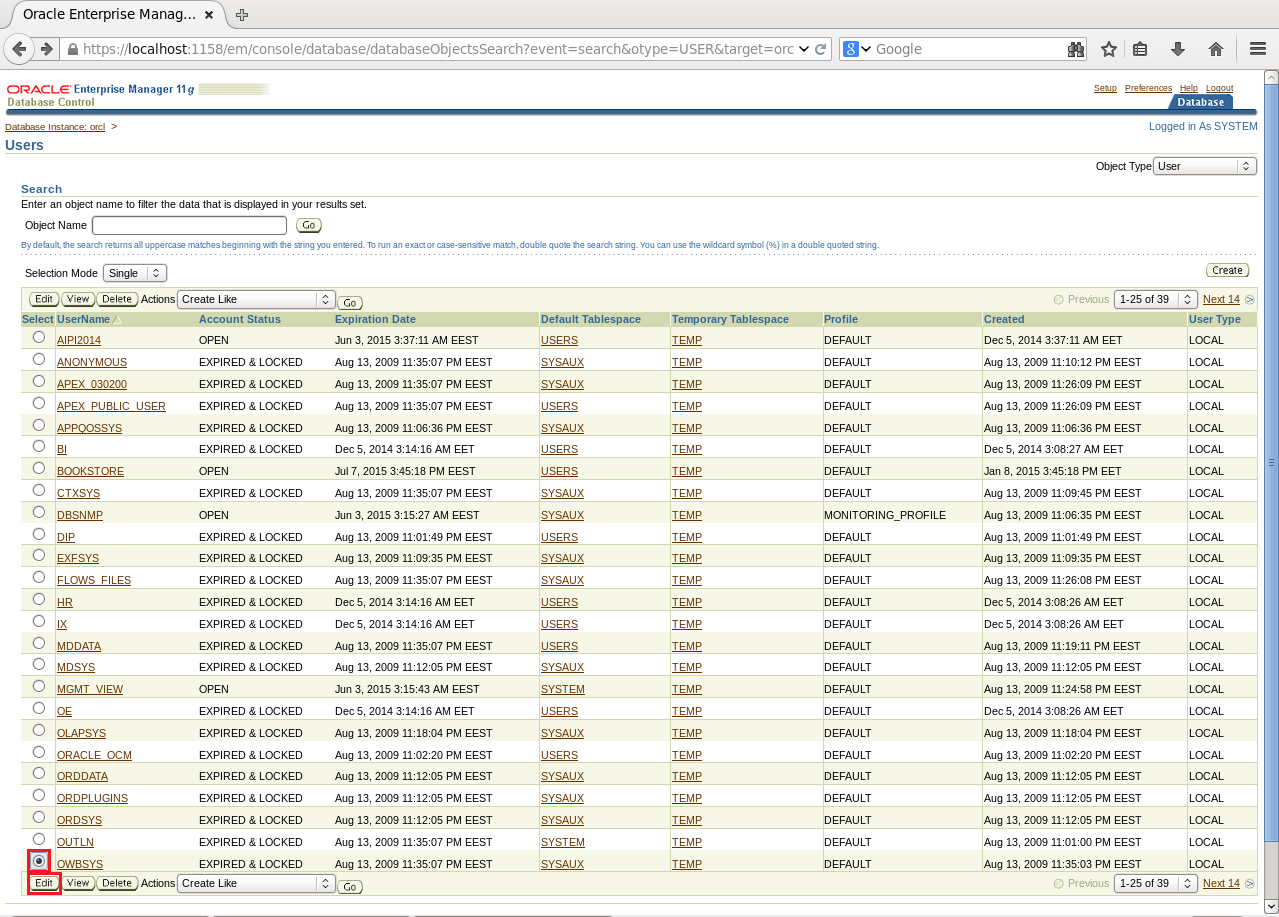1279x917 pixels.
Task: Open the Selection Mode dropdown
Action: [x=135, y=273]
